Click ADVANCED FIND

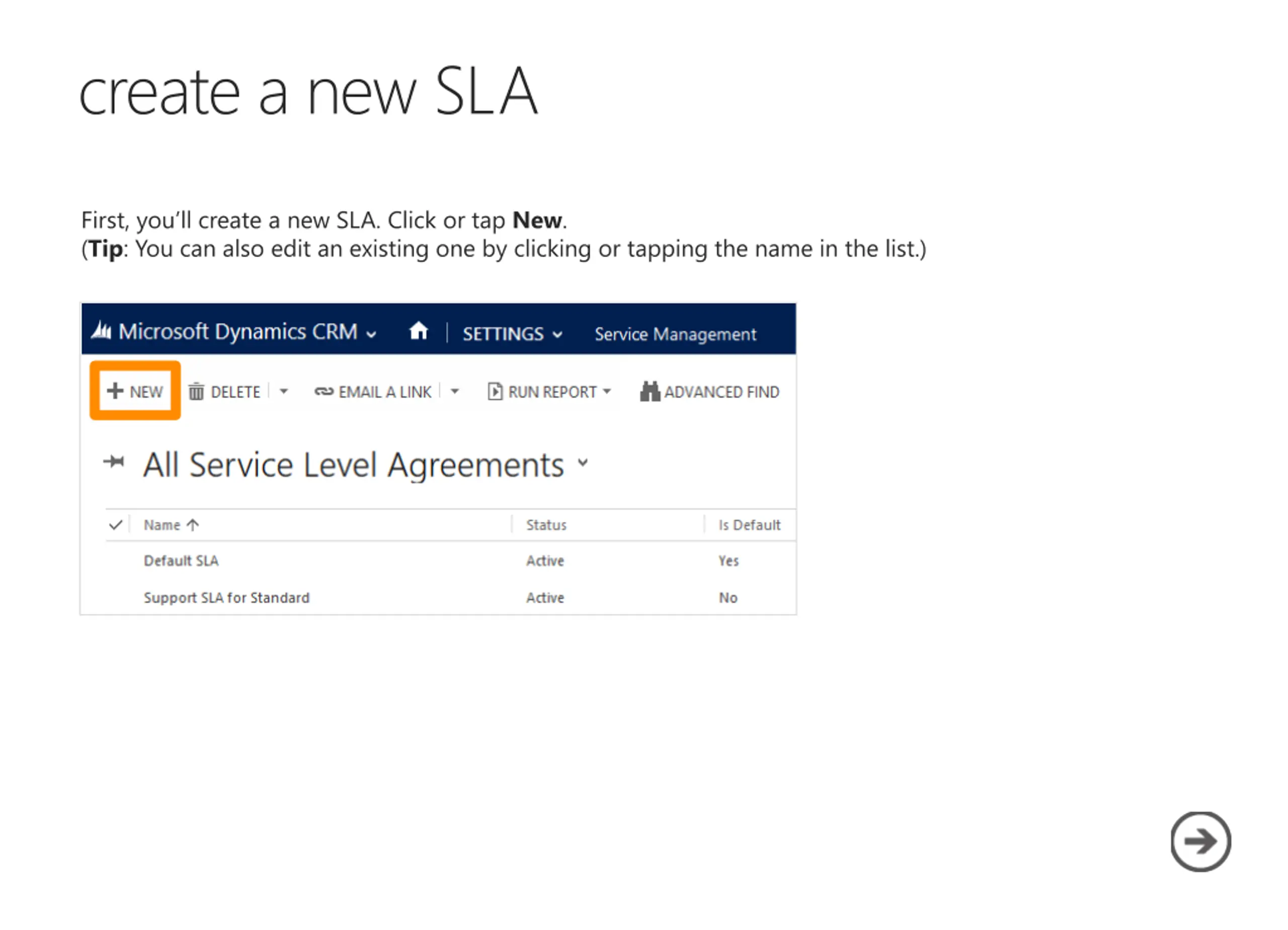[711, 393]
